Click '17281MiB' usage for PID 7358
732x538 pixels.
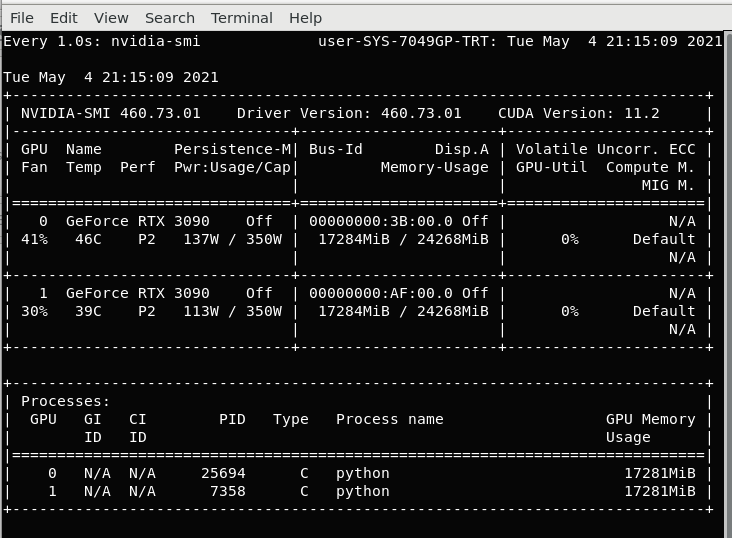coord(660,491)
